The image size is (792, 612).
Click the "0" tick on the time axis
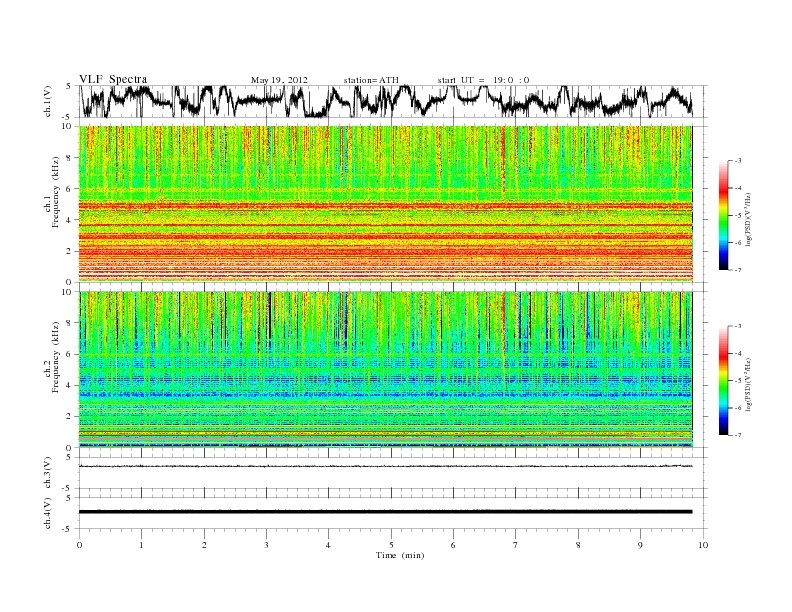pos(79,545)
